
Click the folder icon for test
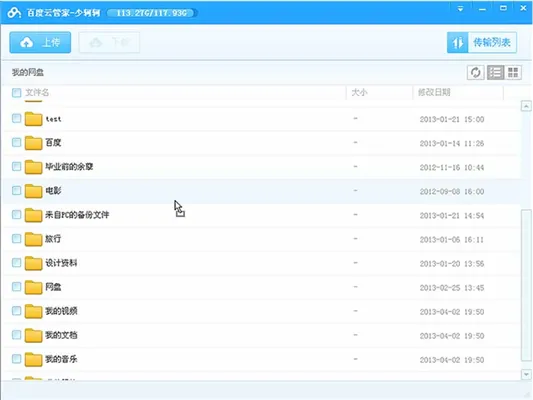pyautogui.click(x=33, y=119)
